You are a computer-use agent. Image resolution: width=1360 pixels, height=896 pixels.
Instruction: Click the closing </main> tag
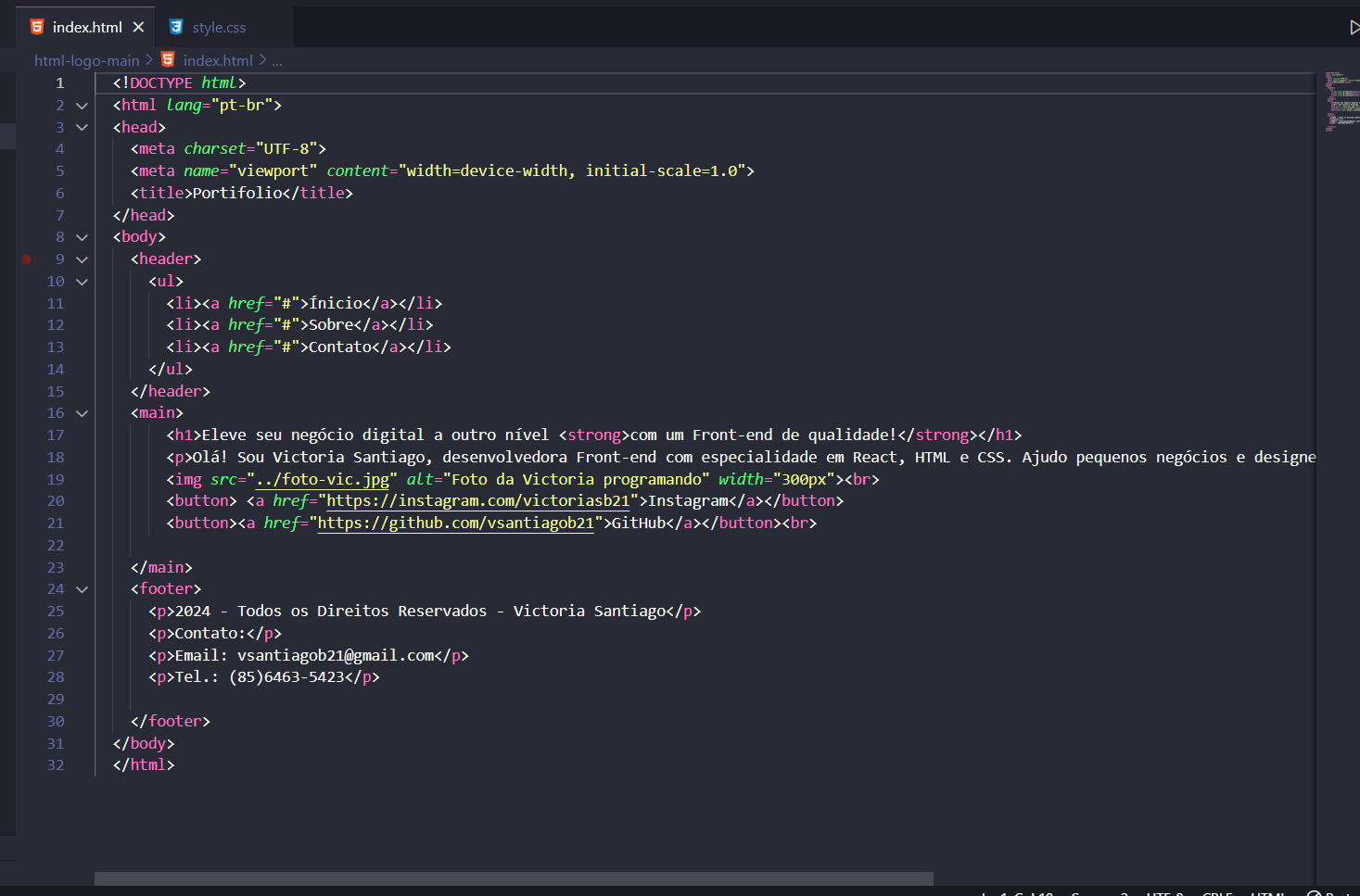pos(161,568)
